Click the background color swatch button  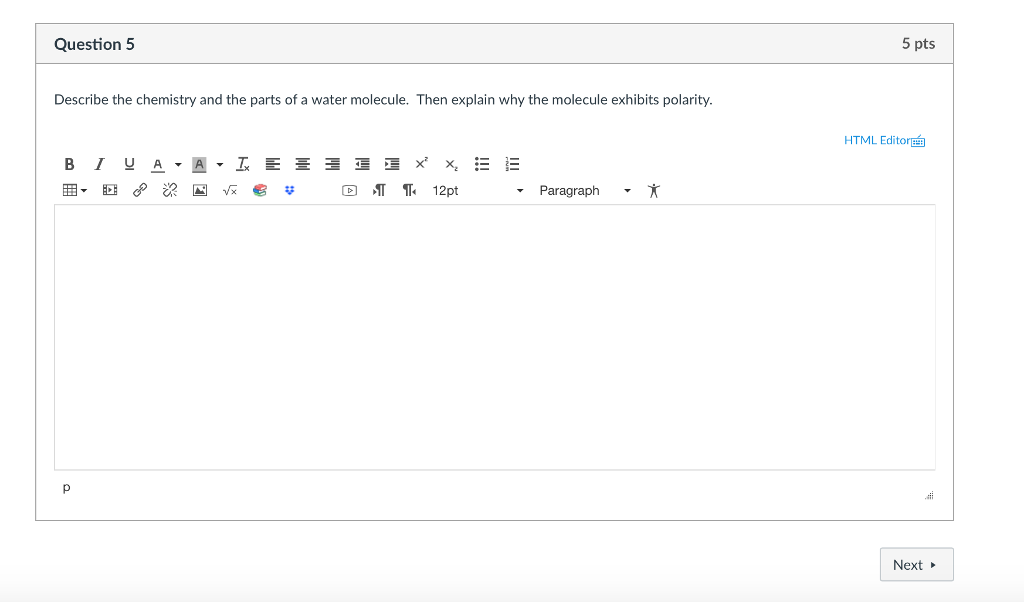pos(199,164)
